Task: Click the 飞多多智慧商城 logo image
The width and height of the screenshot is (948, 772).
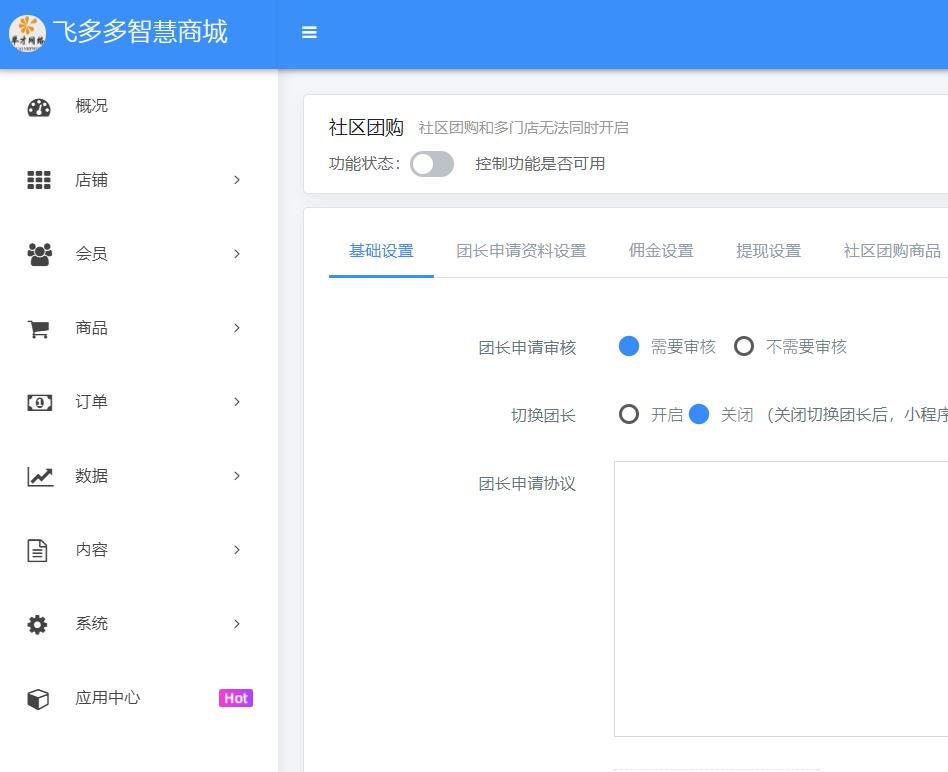Action: [27, 33]
